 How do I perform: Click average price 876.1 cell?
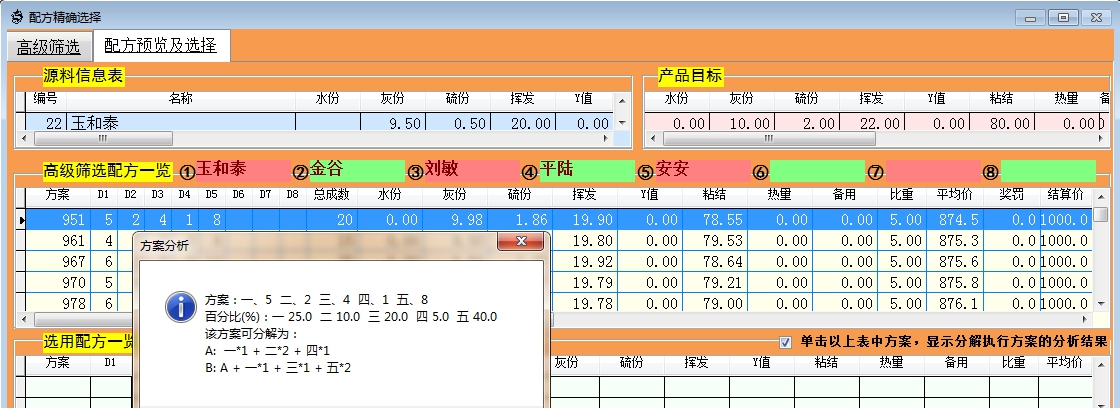(x=953, y=303)
